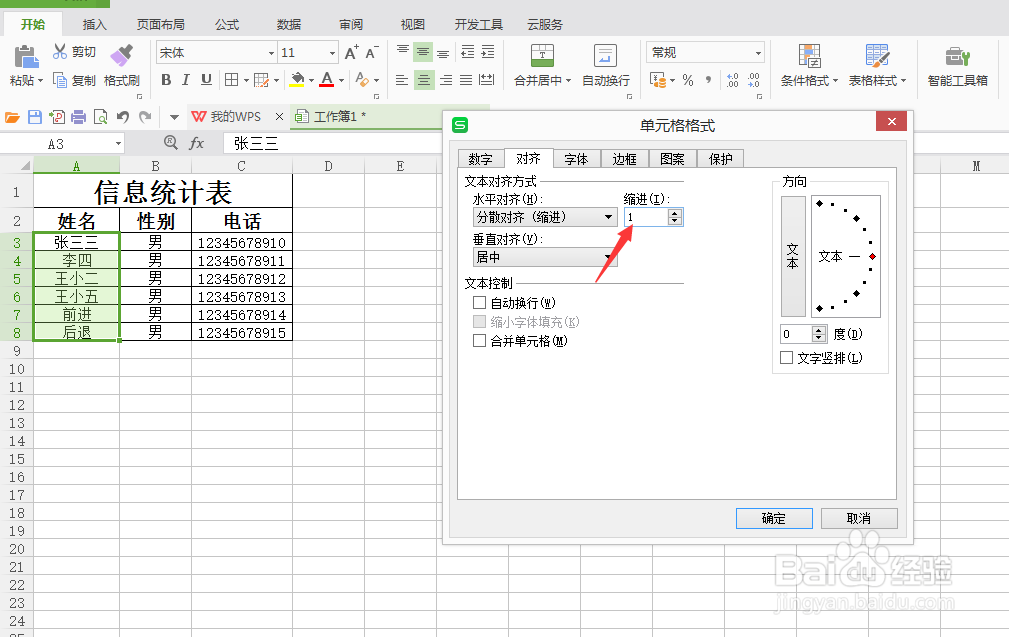Increase the indent (缩进) spinner

(674, 213)
